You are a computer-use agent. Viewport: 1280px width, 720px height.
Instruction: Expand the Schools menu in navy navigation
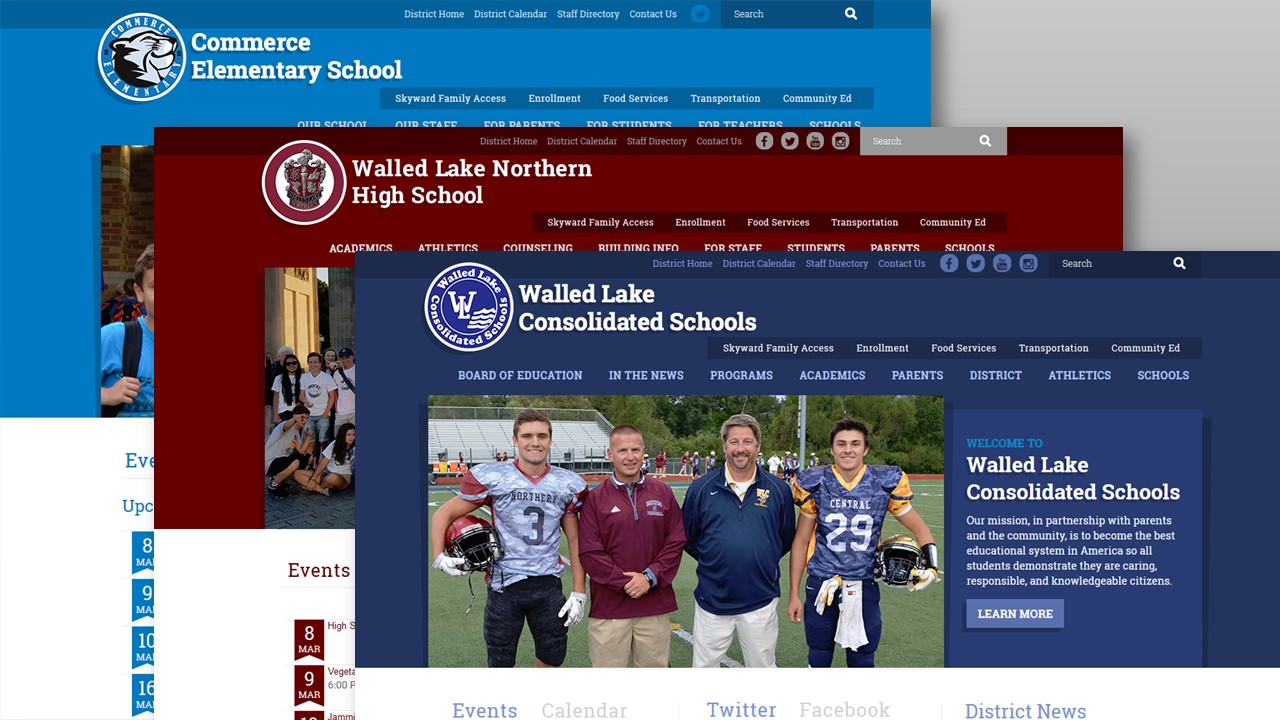coord(1163,375)
